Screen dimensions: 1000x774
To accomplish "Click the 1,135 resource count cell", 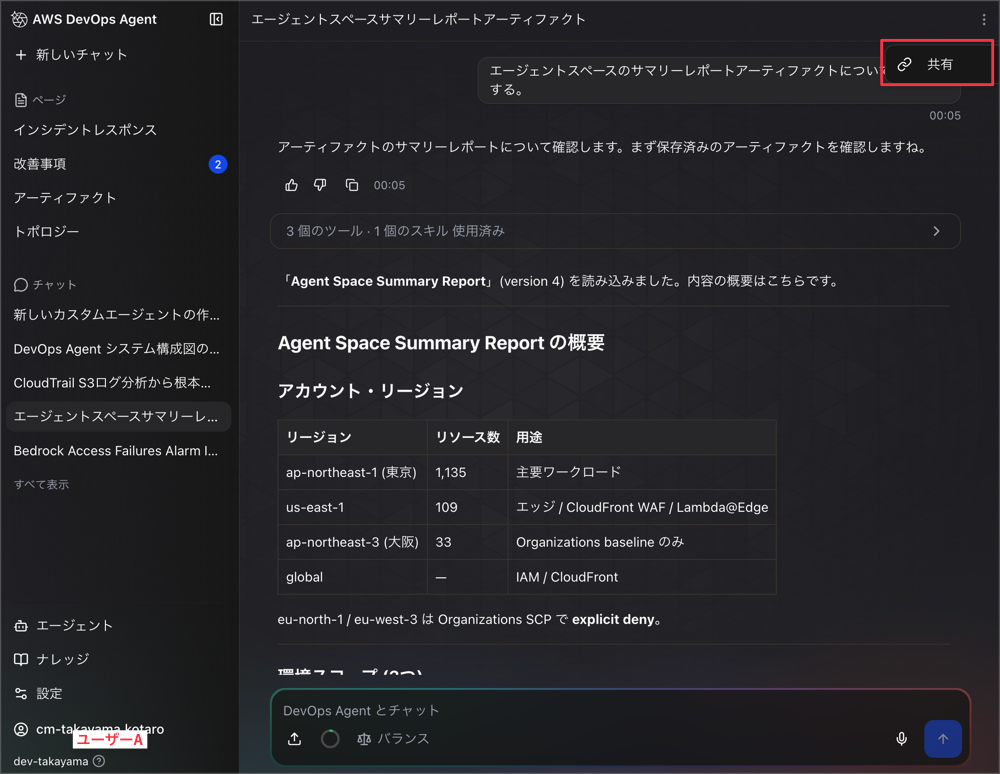I will 467,472.
